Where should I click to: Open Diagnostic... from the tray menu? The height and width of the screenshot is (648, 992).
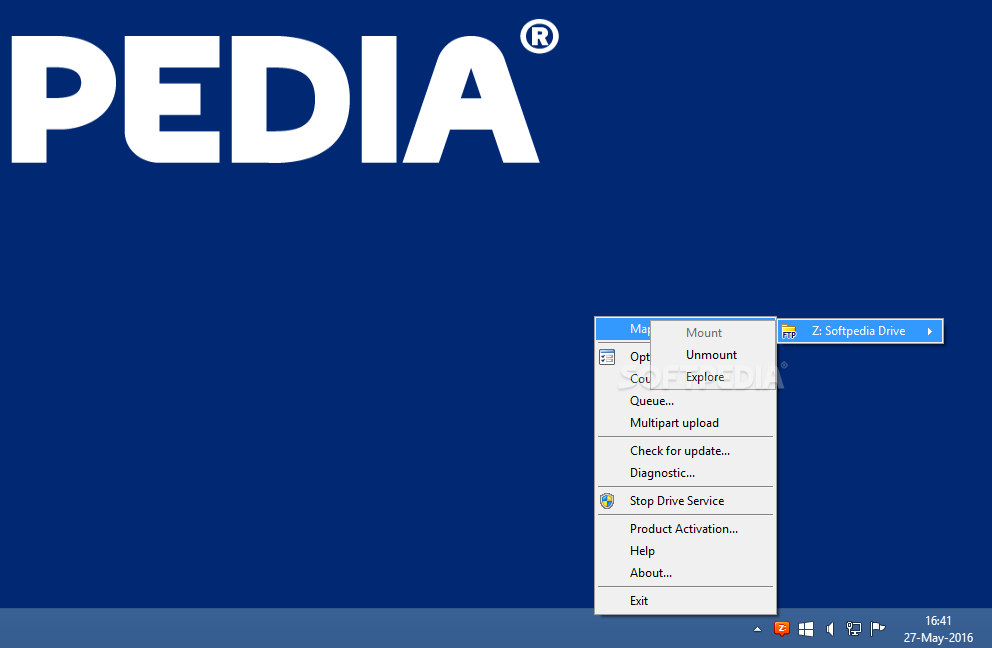click(685, 473)
